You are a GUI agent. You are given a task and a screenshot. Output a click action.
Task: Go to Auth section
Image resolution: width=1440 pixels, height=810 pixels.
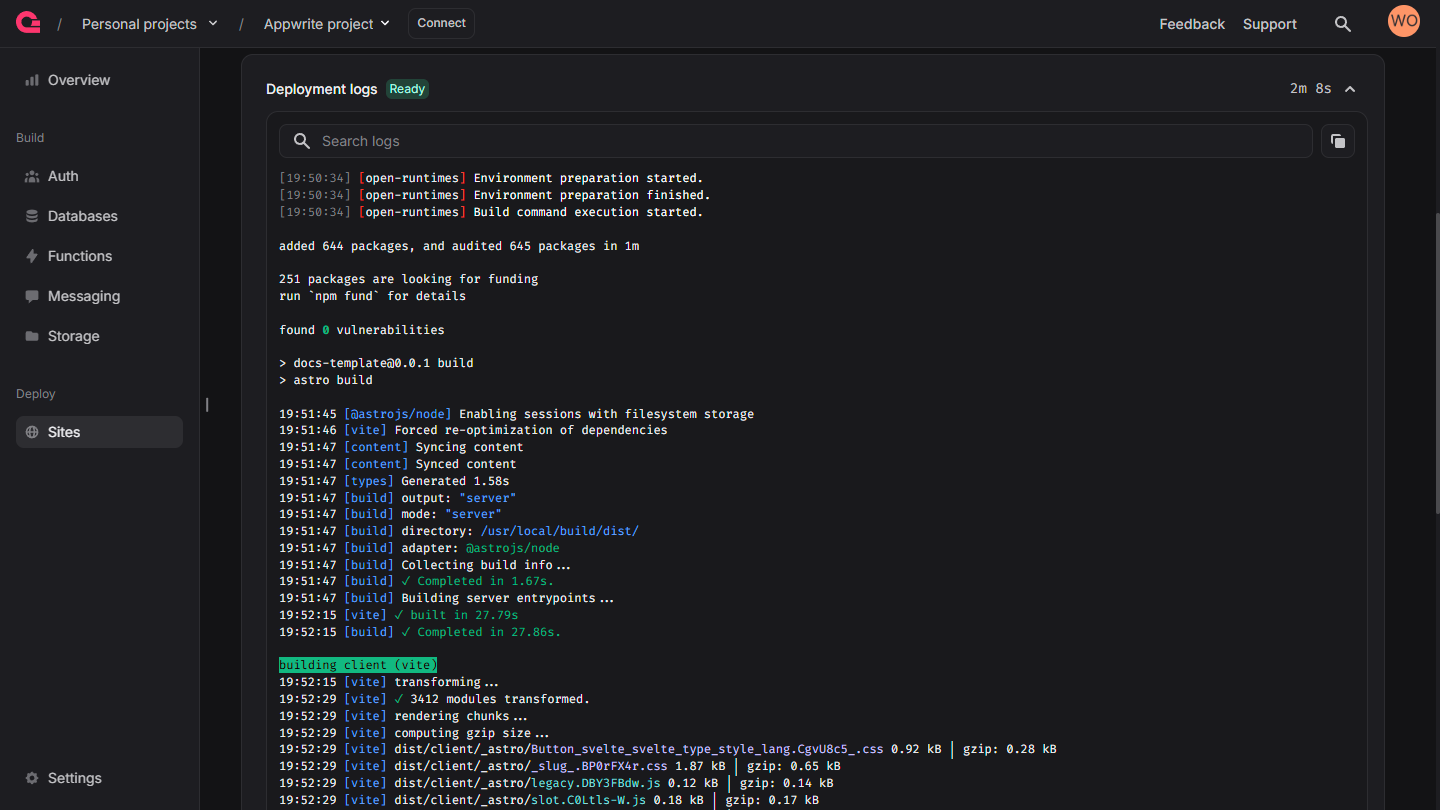(x=99, y=176)
